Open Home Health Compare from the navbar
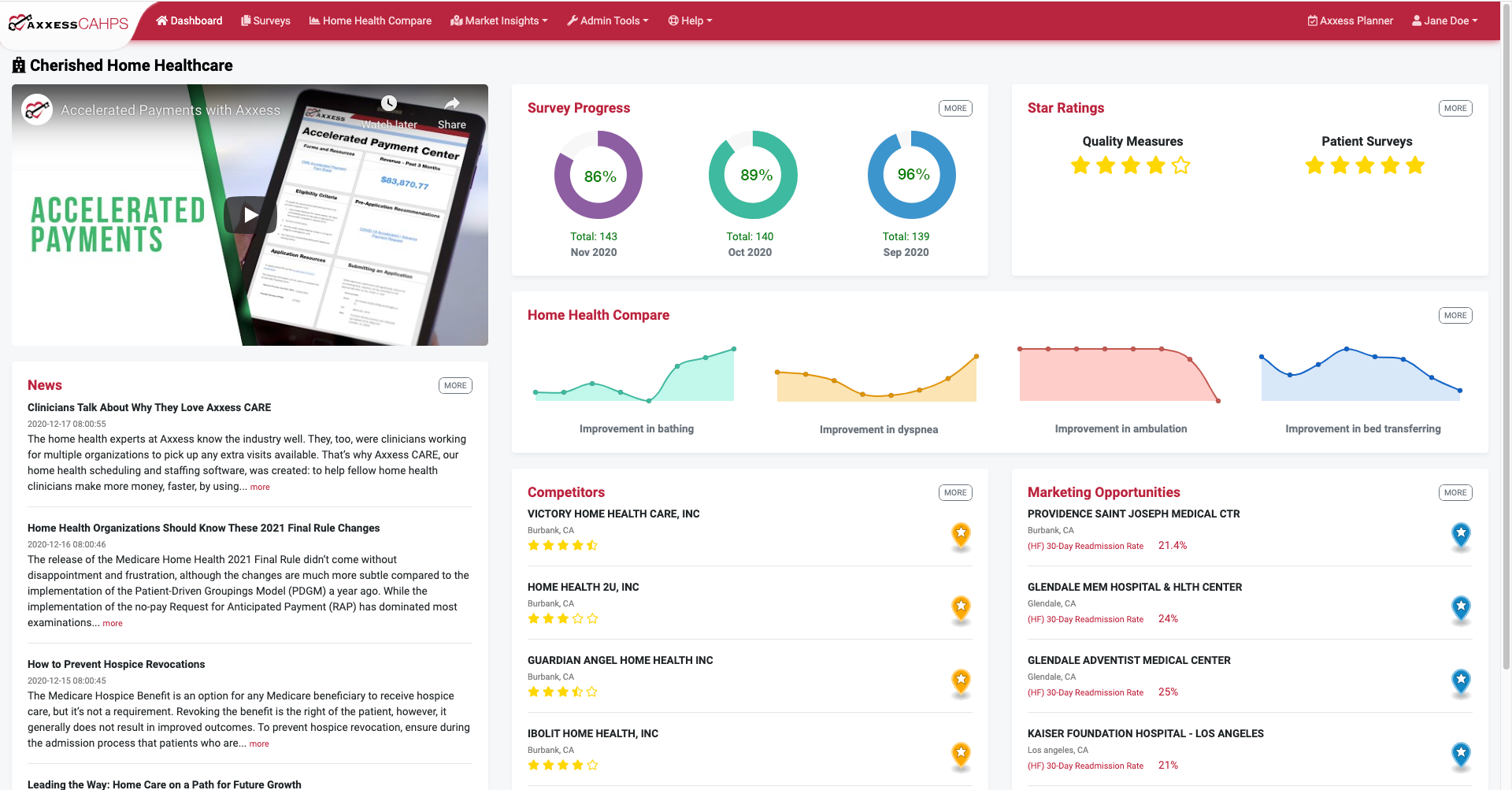This screenshot has height=790, width=1512. point(370,20)
